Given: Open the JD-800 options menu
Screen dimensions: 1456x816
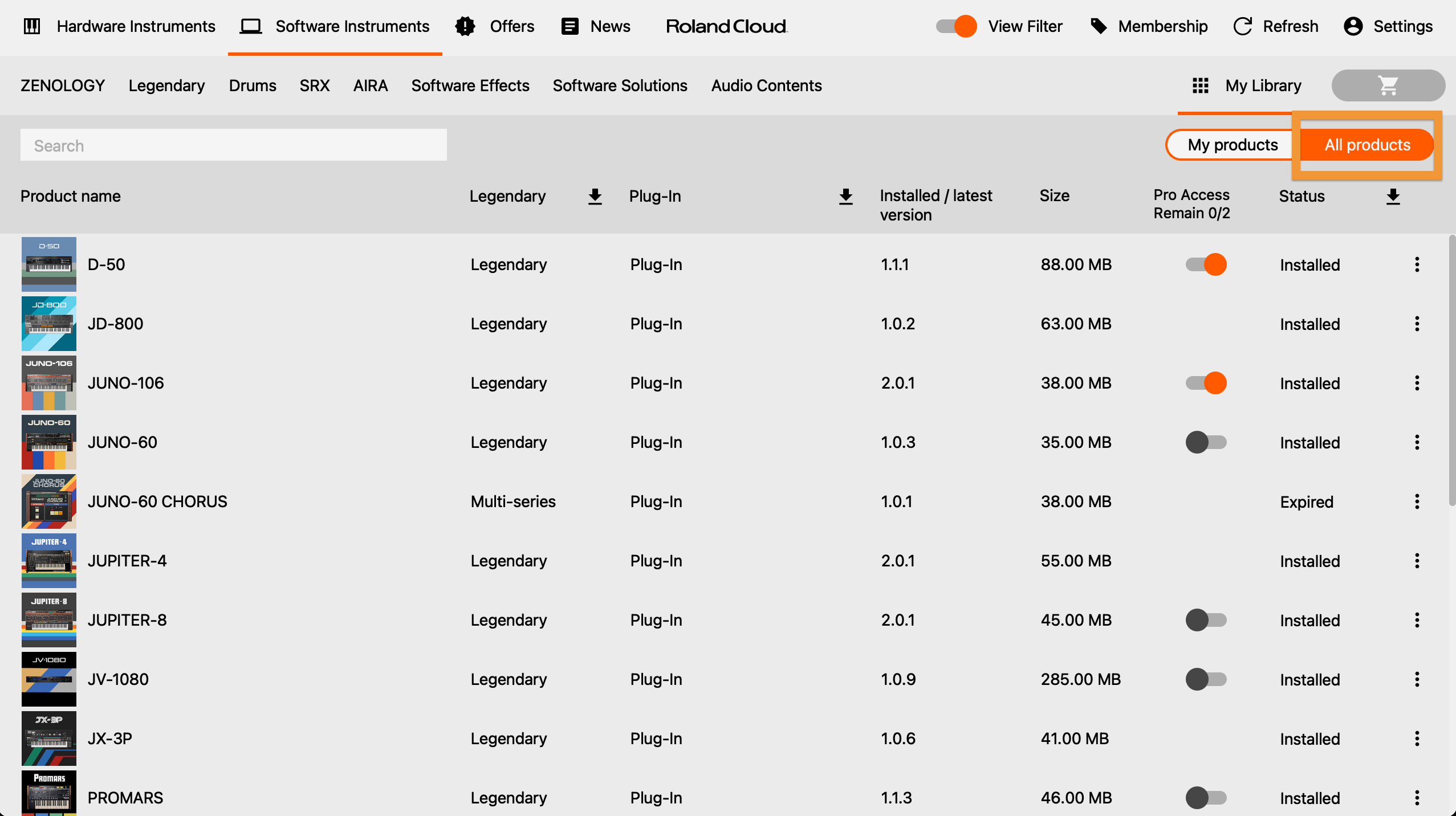Looking at the screenshot, I should [1417, 324].
